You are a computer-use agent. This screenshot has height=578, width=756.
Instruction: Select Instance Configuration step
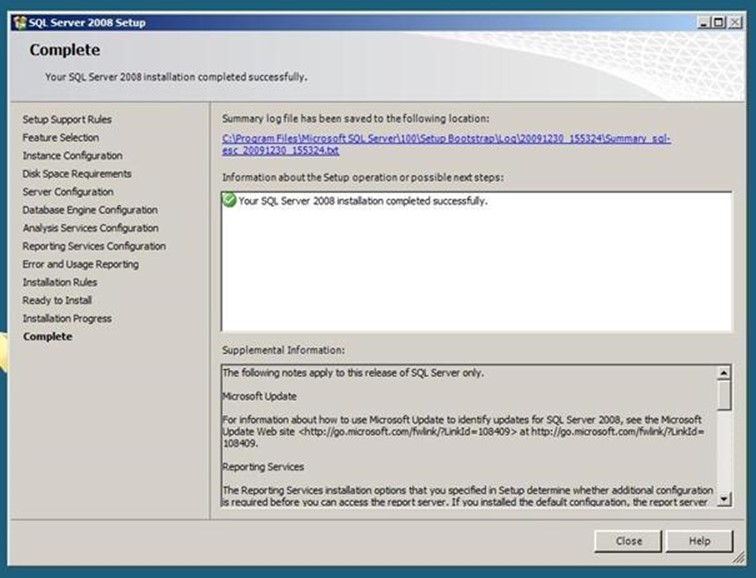[x=72, y=155]
